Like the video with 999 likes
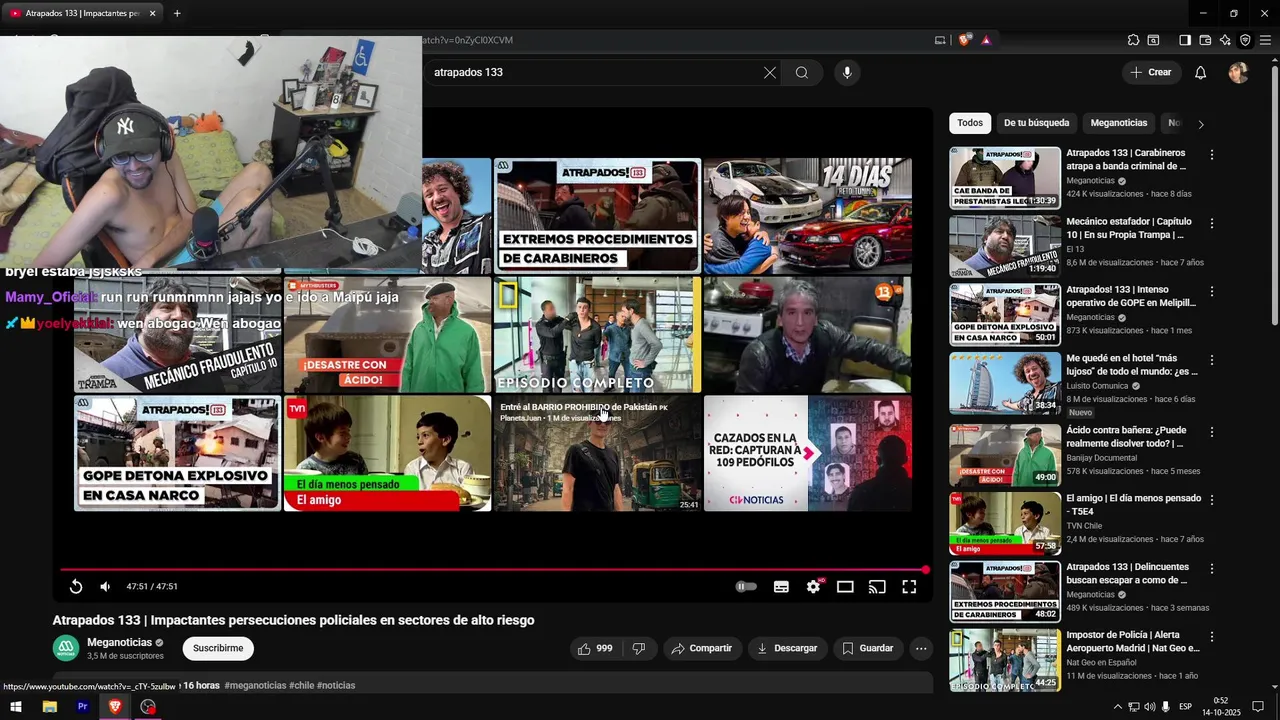 click(595, 648)
